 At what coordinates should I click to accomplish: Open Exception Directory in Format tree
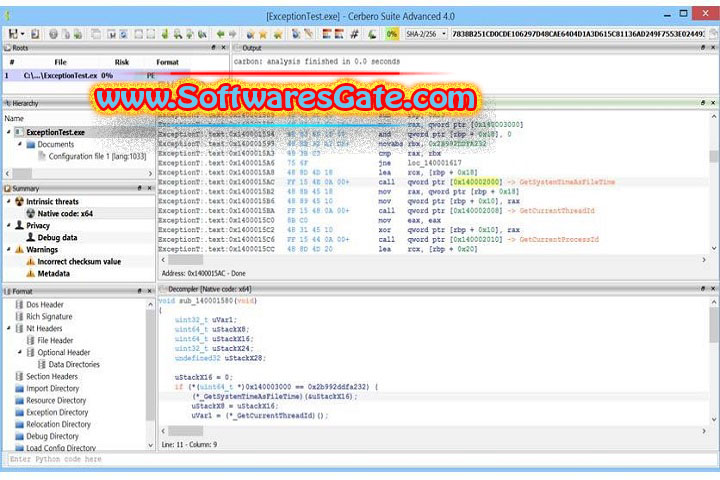57,412
